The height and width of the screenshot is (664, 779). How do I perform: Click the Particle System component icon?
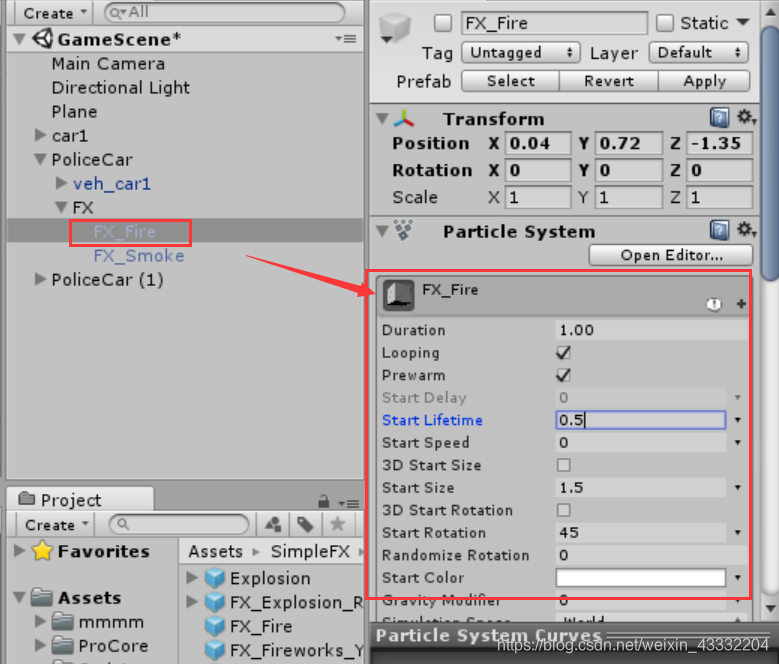click(x=403, y=230)
